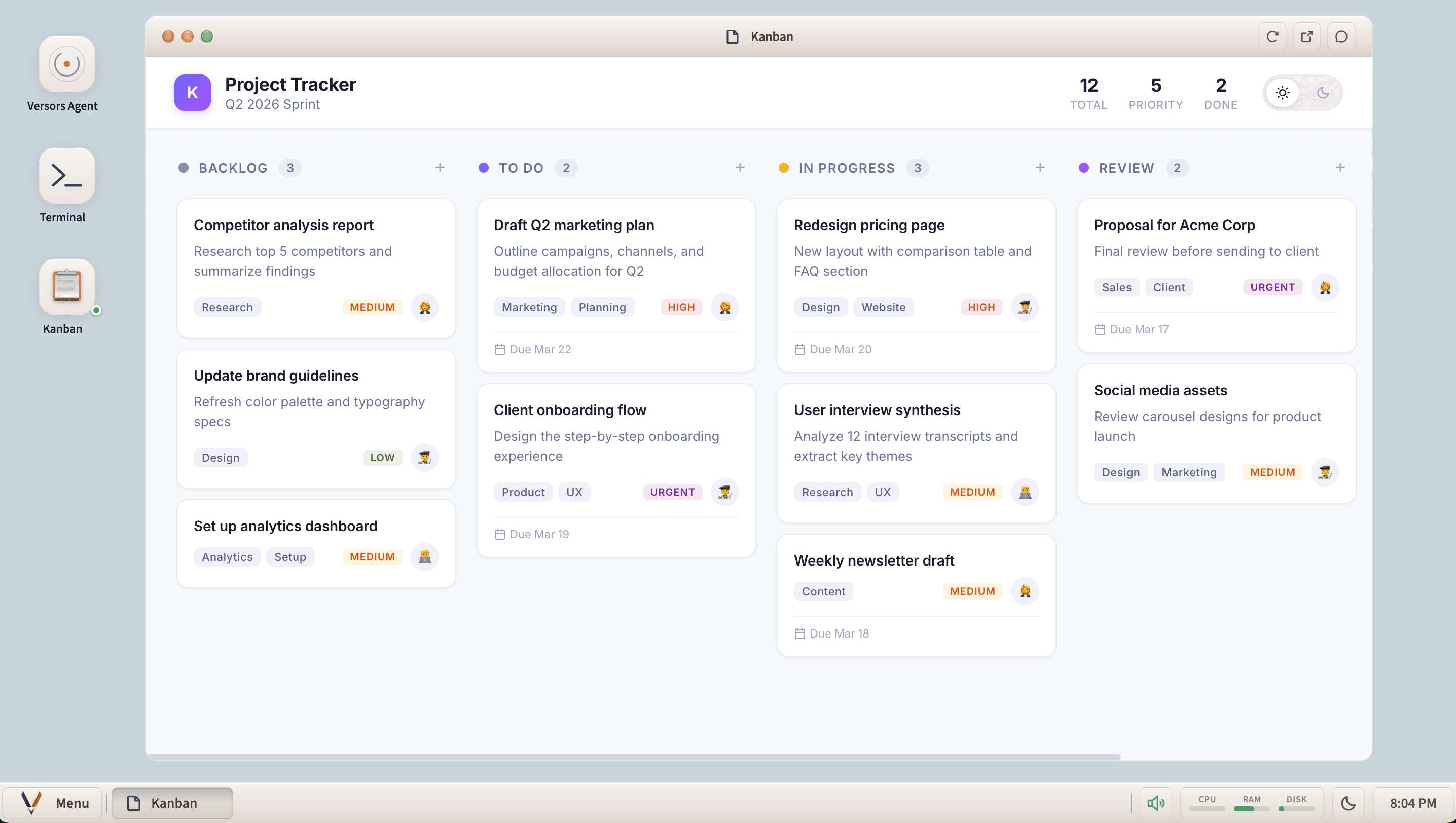
Task: Click the RAM usage indicator in the taskbar
Action: 1251,803
